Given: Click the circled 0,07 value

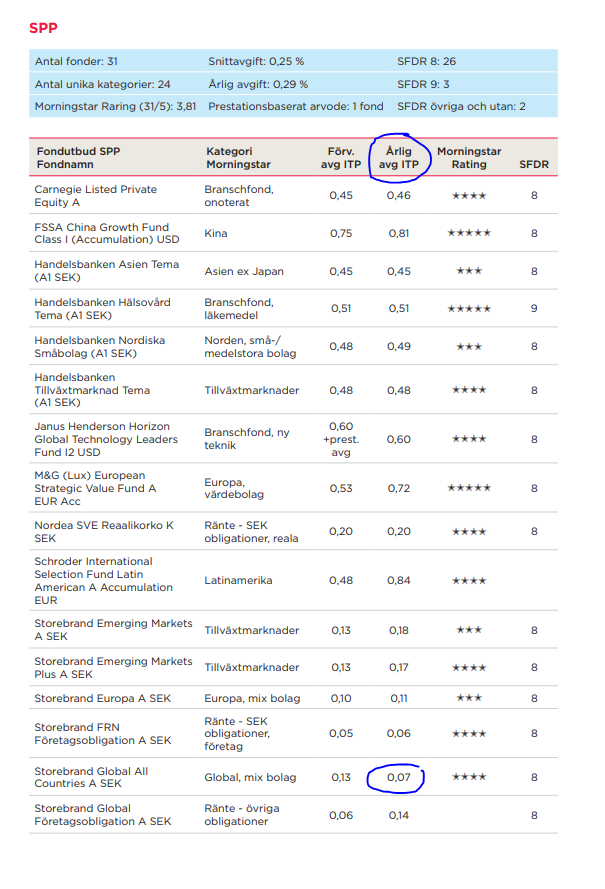Looking at the screenshot, I should point(398,777).
